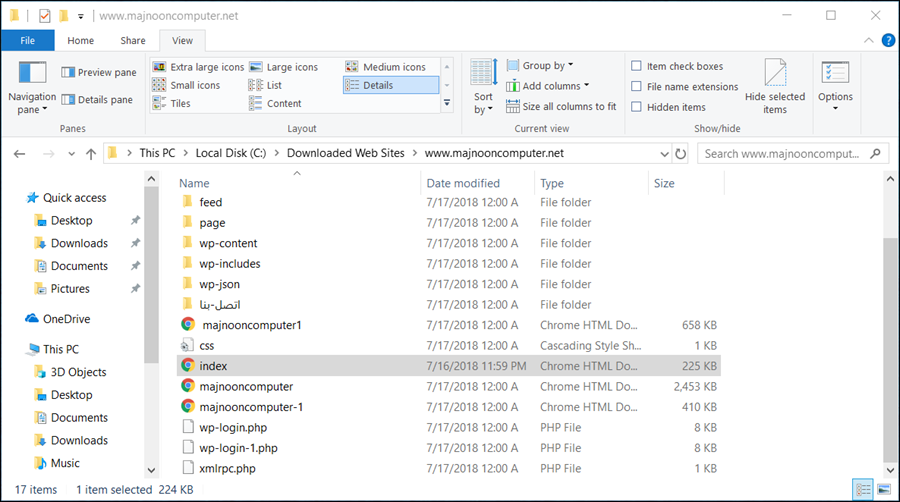Open the Help question mark icon
900x502 pixels.
pos(885,40)
